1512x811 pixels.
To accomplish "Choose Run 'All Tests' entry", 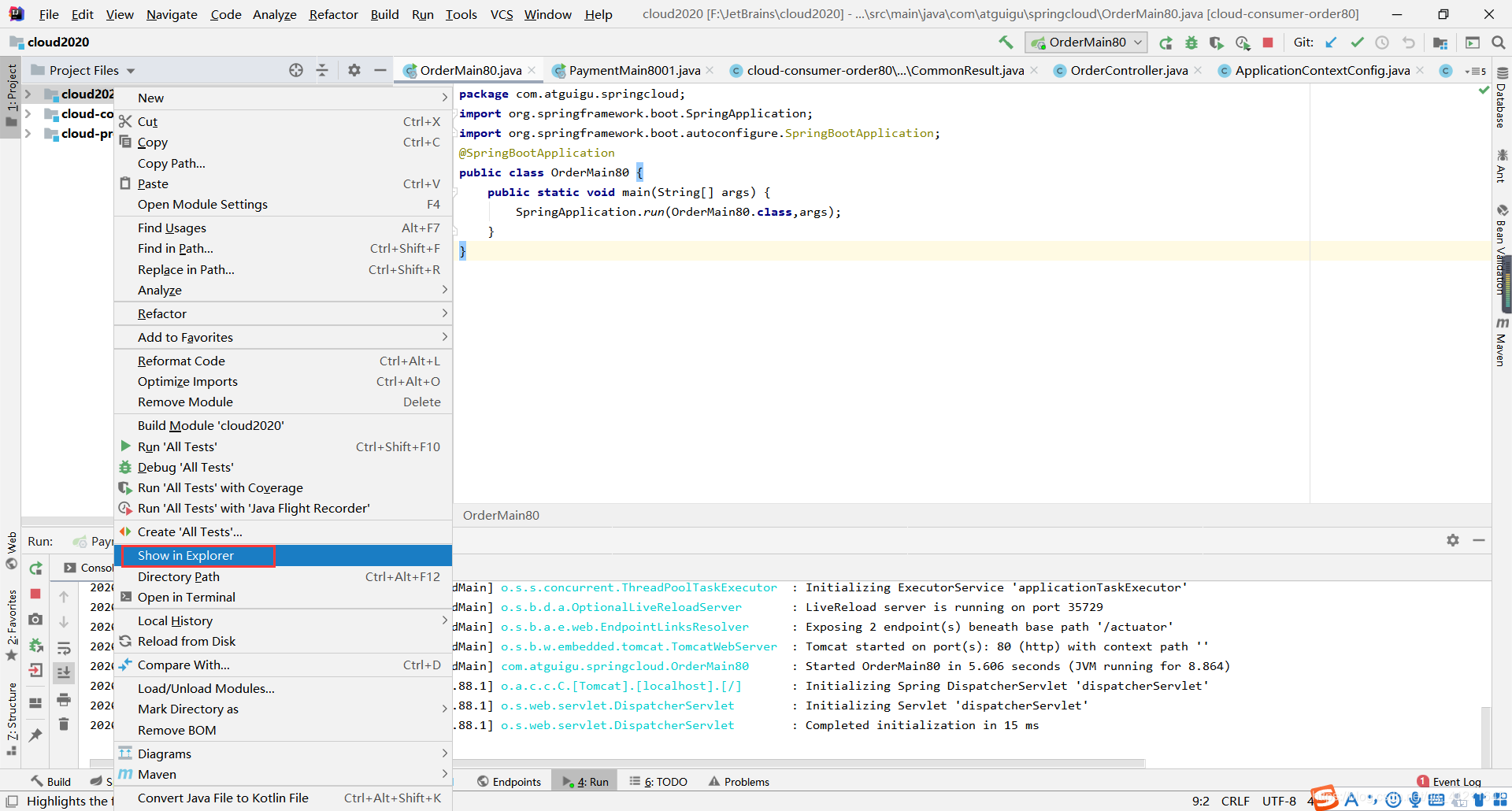I will 283,446.
